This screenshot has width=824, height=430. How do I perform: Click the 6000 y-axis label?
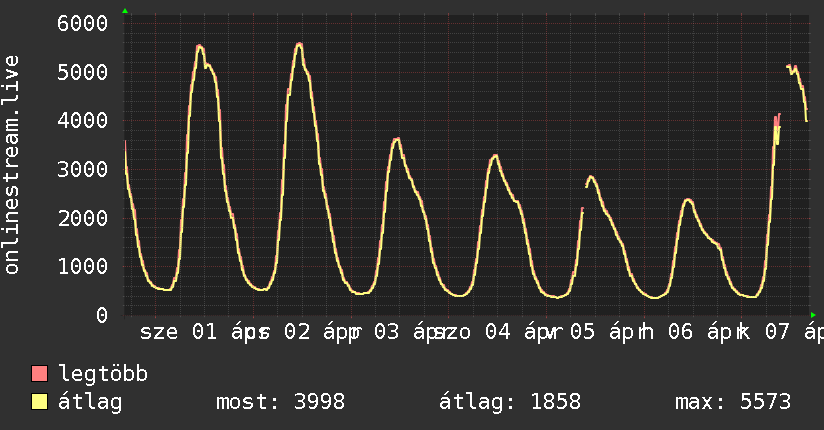[x=83, y=23]
